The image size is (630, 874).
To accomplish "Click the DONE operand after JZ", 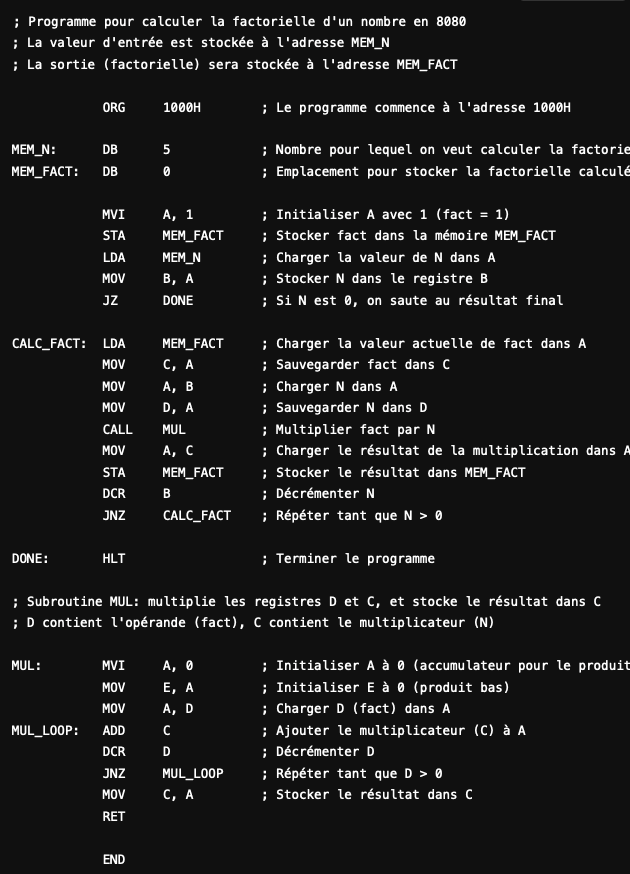I will (x=177, y=300).
